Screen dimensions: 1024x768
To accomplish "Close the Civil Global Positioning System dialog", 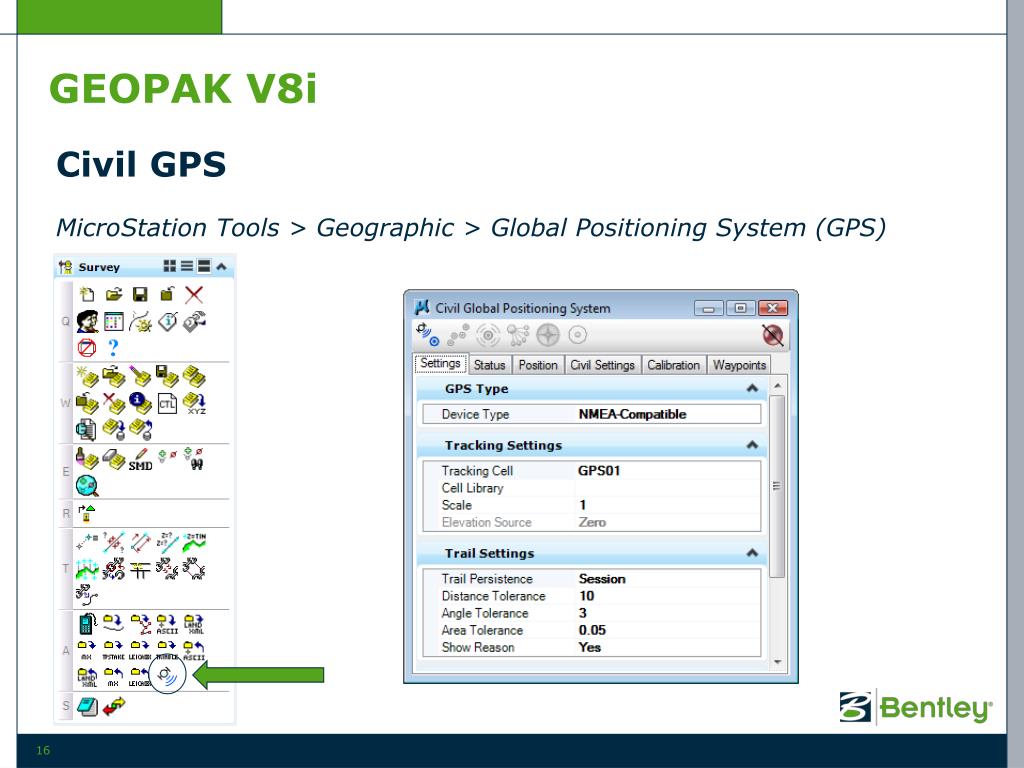I will 773,308.
